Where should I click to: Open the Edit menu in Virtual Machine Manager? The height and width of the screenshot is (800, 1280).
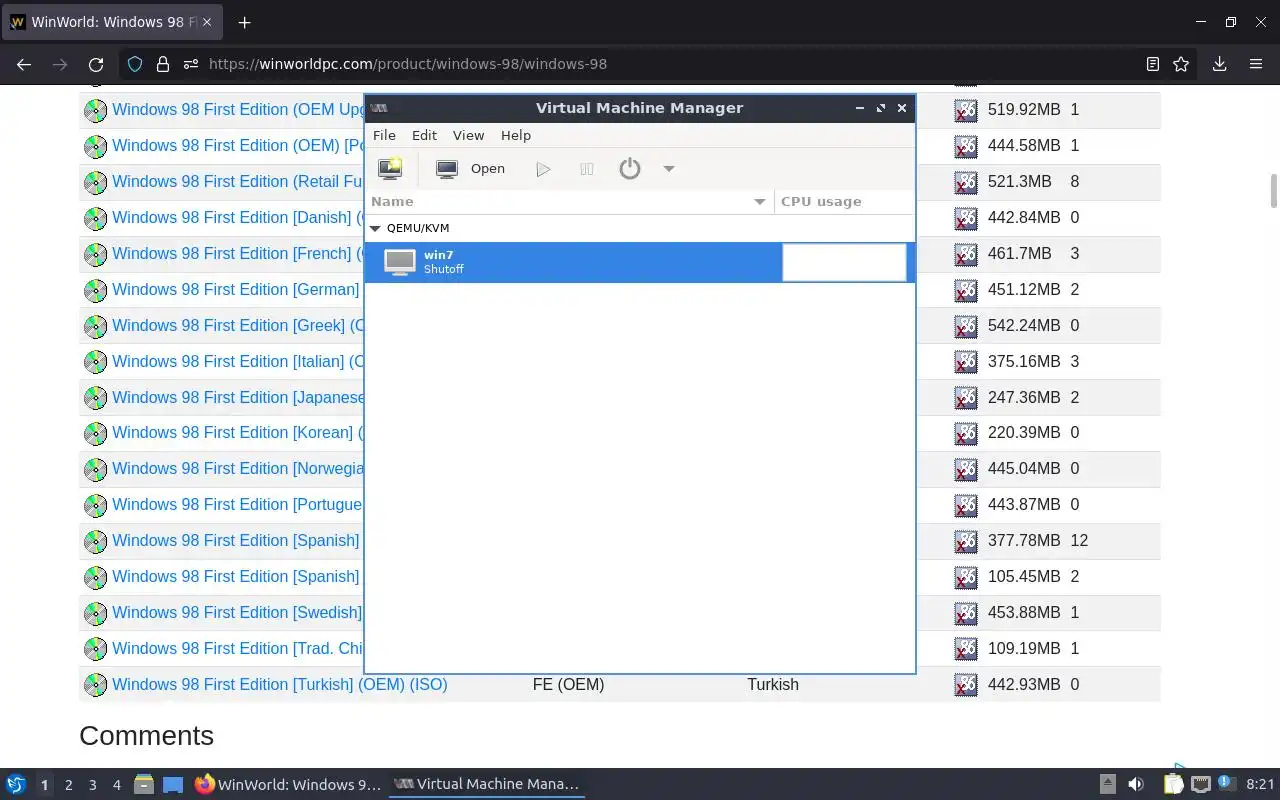point(424,135)
